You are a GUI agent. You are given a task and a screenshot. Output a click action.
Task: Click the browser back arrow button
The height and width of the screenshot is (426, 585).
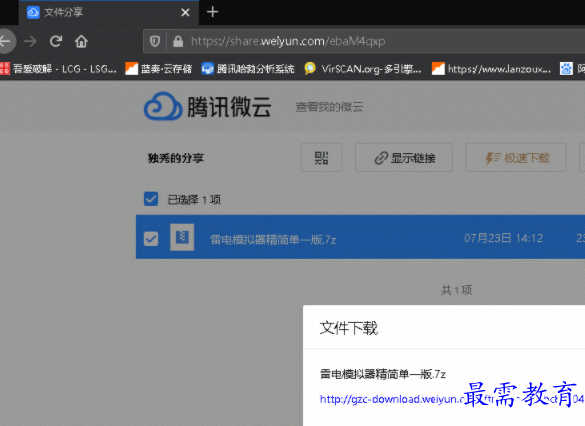[x=5, y=41]
